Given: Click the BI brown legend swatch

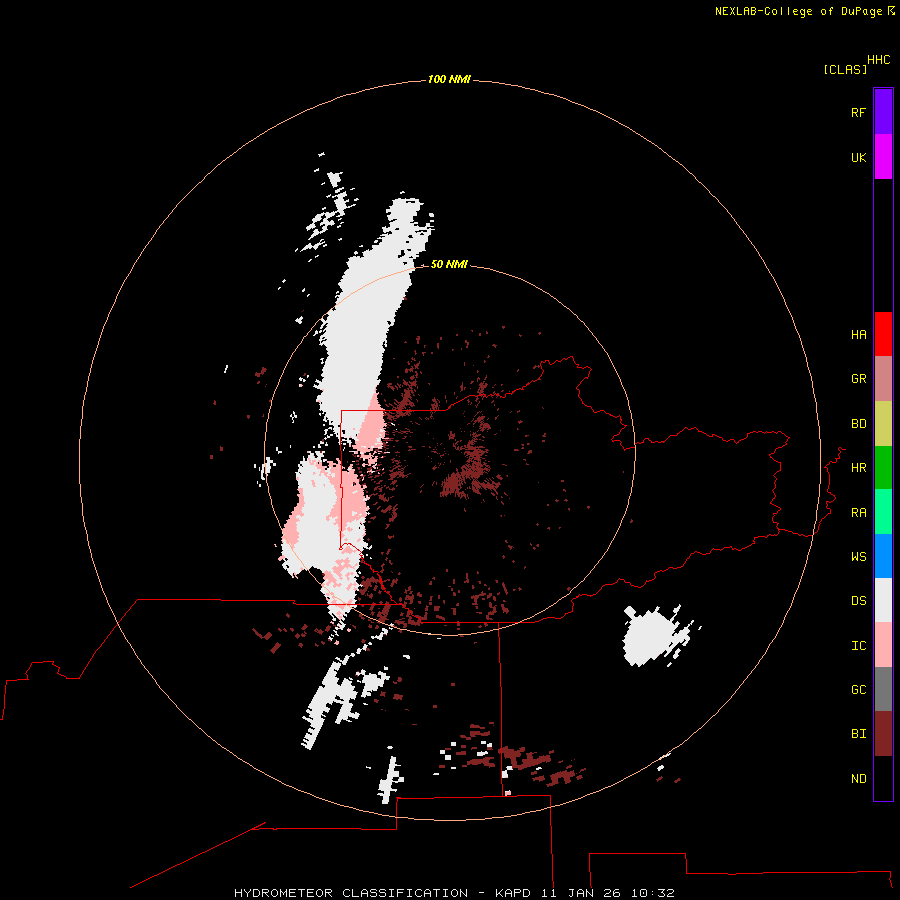Looking at the screenshot, I should point(883,734).
